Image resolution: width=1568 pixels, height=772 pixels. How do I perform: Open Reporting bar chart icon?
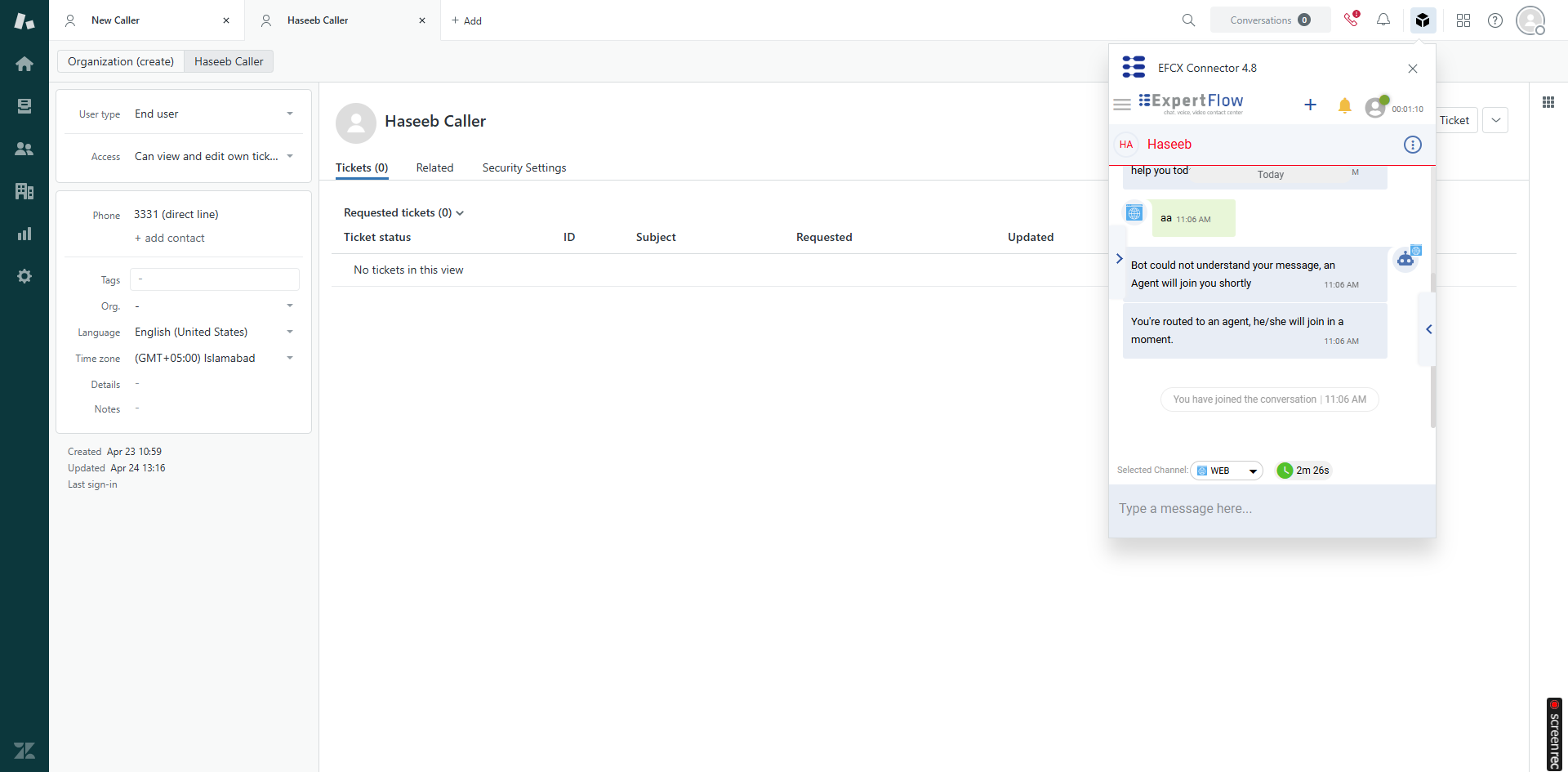(x=24, y=234)
